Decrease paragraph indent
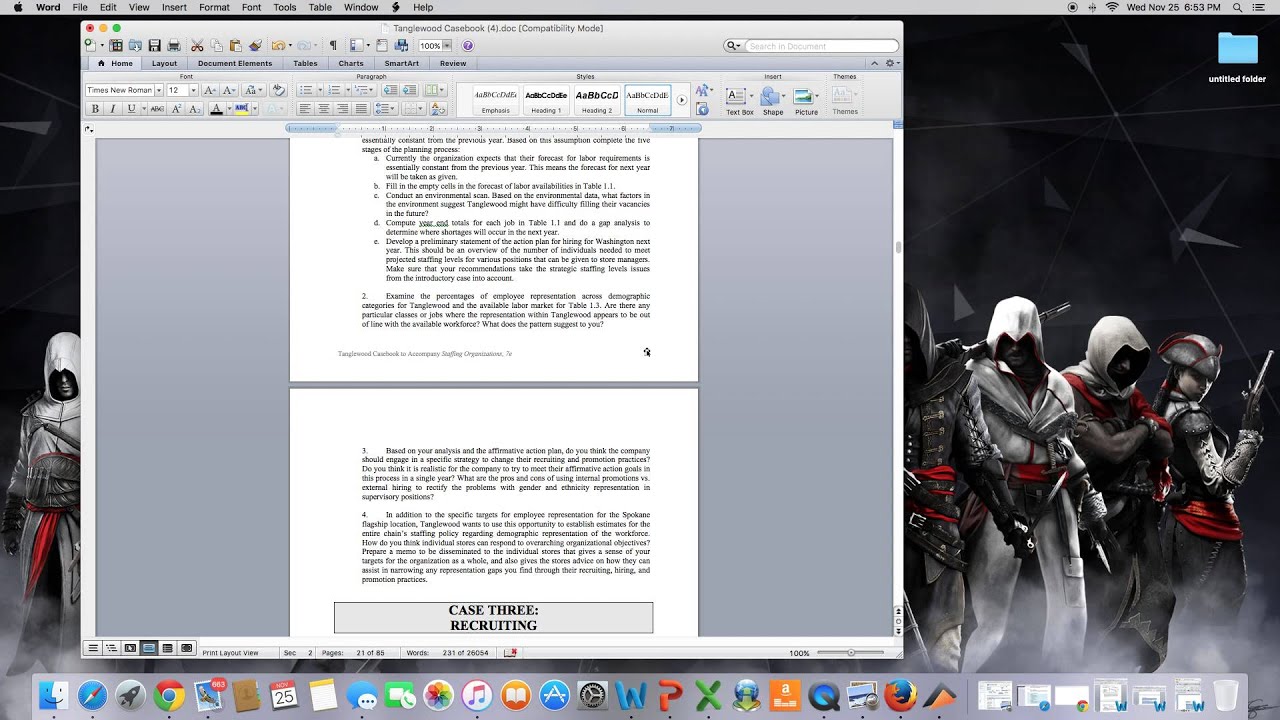 (390, 90)
